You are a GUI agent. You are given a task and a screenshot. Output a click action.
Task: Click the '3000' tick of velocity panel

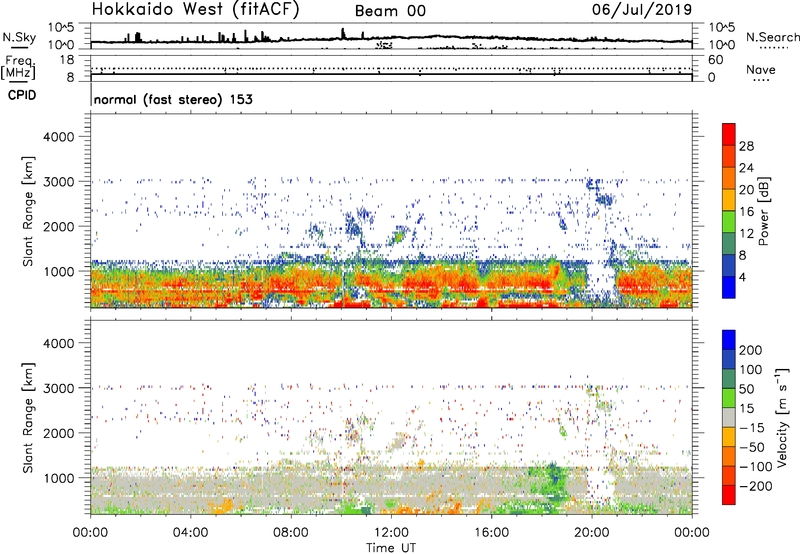pos(58,388)
